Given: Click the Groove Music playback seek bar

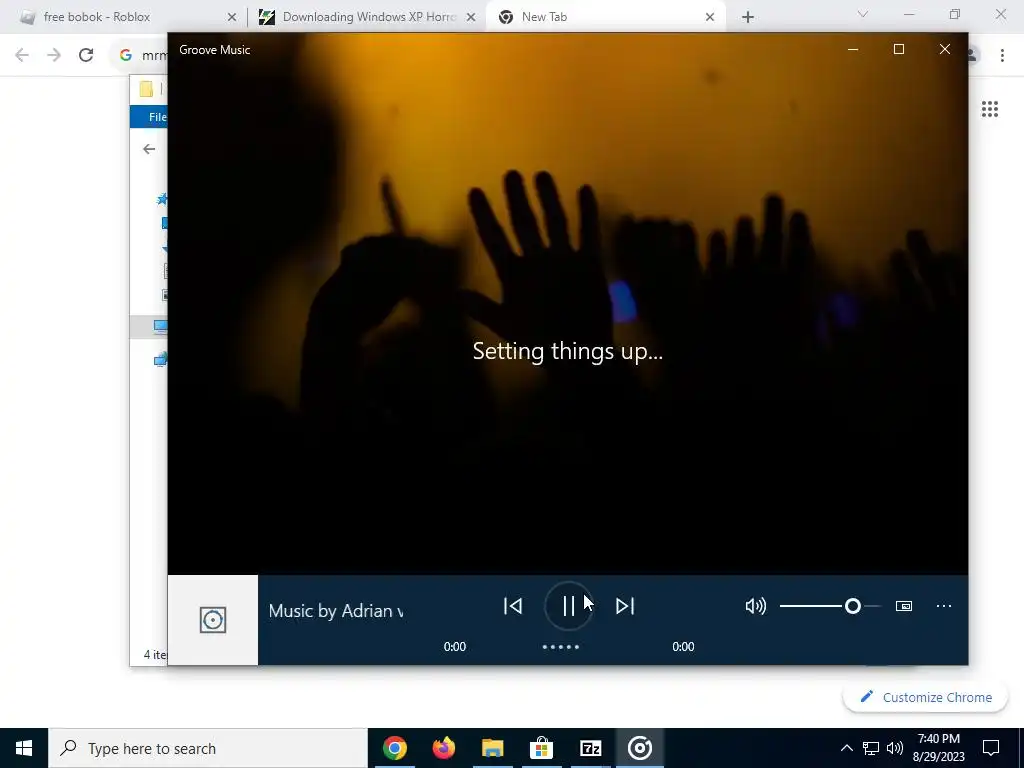Looking at the screenshot, I should (561, 647).
